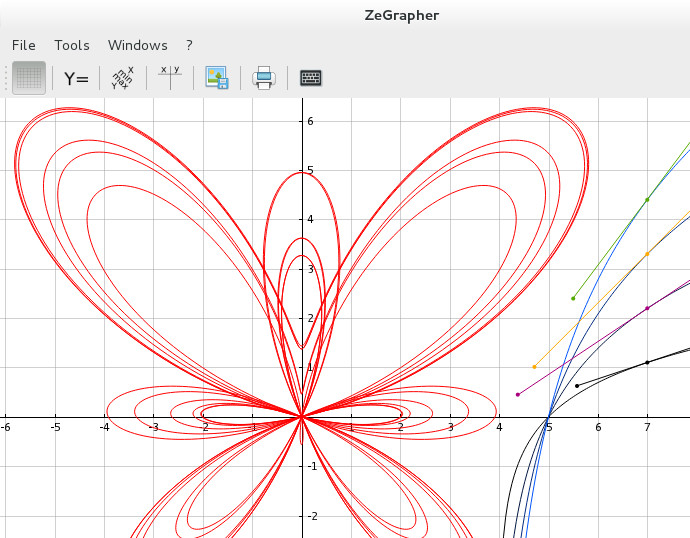Click the export graph as image icon
The height and width of the screenshot is (538, 690).
217,78
